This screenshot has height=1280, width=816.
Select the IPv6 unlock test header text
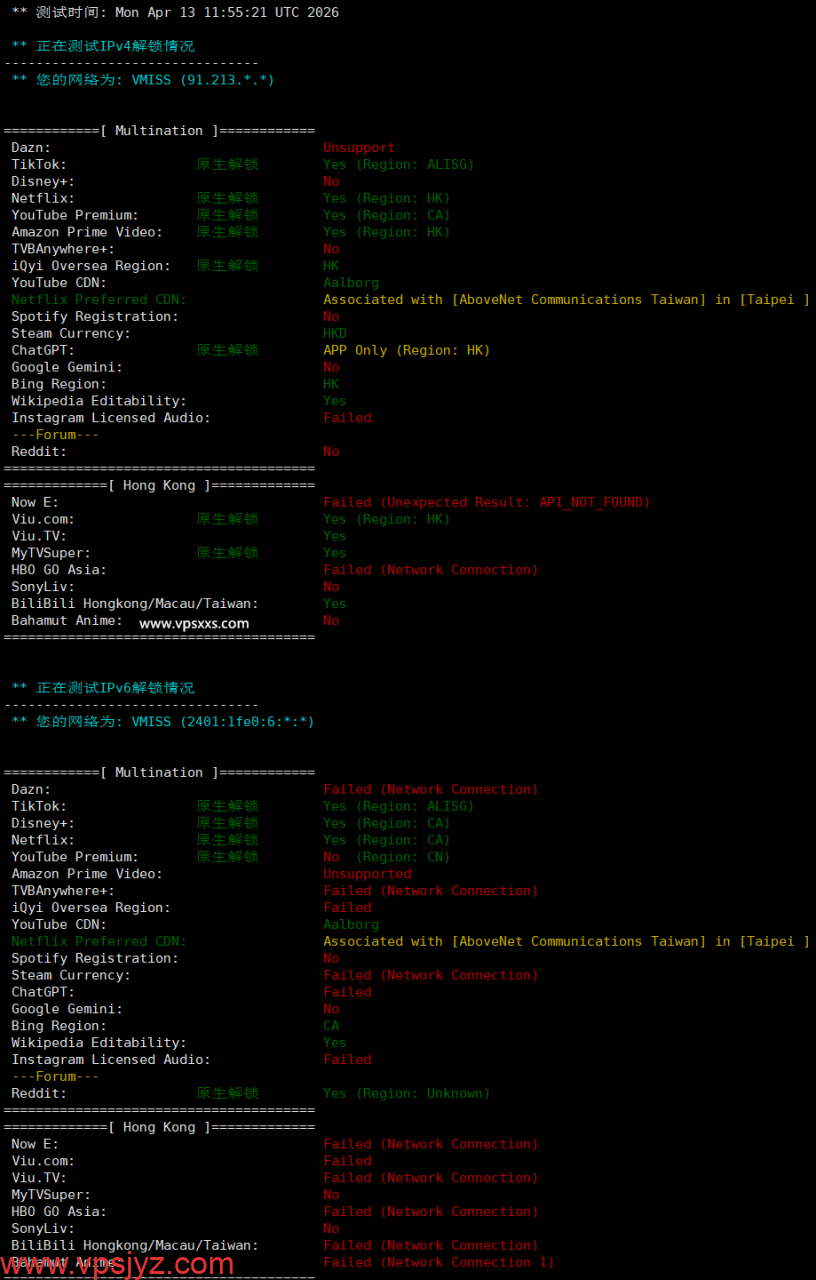pyautogui.click(x=103, y=688)
